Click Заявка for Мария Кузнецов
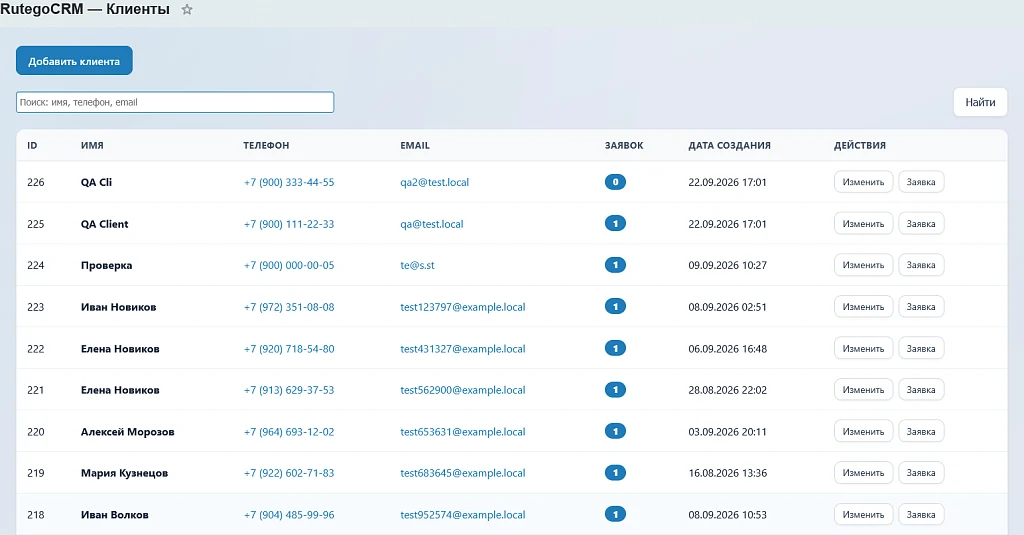1024x535 pixels. tap(921, 473)
